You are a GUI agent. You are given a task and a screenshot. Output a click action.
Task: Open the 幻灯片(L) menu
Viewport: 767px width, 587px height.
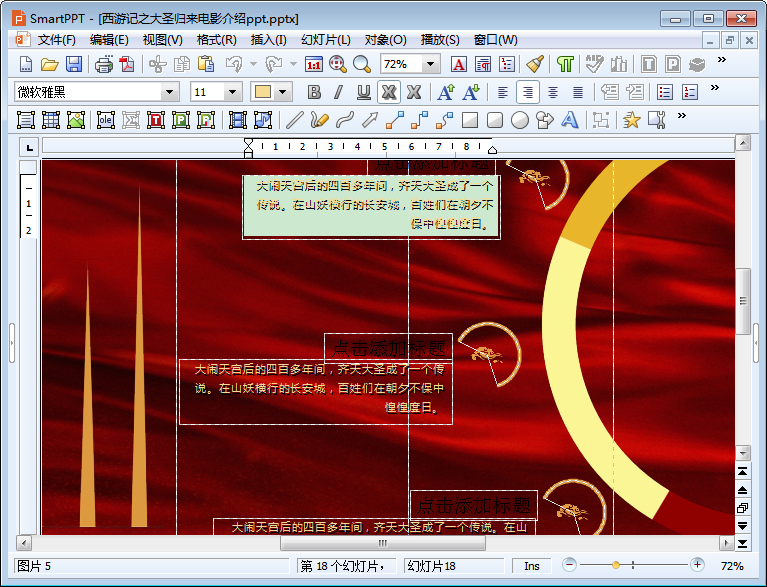click(326, 40)
